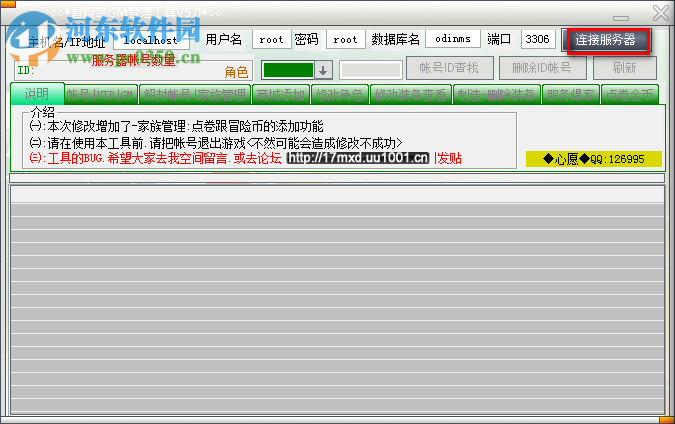The height and width of the screenshot is (424, 675).
Task: Click the 端口 field showing 3306
Action: [x=538, y=39]
